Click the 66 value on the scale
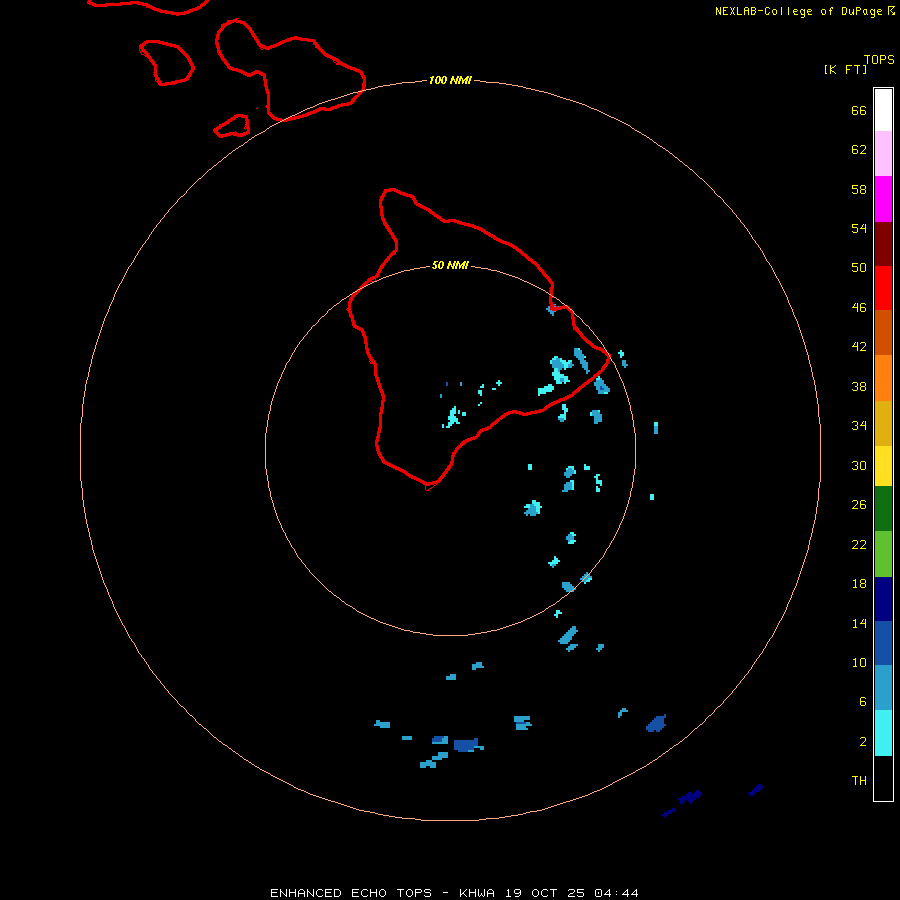 click(859, 110)
